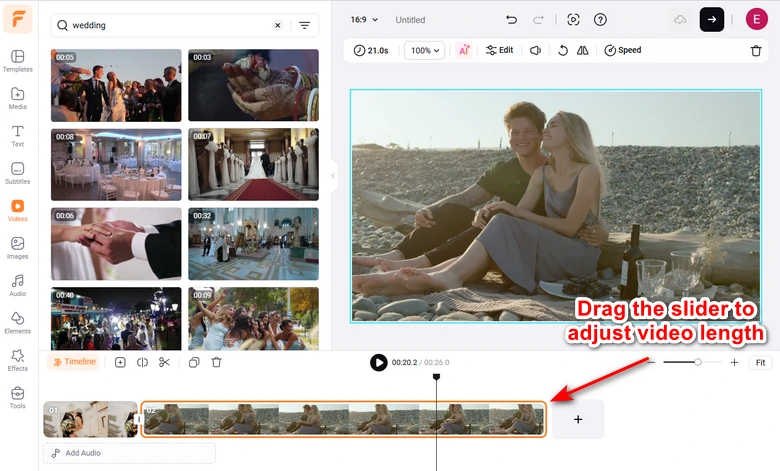Image resolution: width=780 pixels, height=471 pixels.
Task: Open the 16:9 aspect ratio dropdown
Action: tap(364, 20)
